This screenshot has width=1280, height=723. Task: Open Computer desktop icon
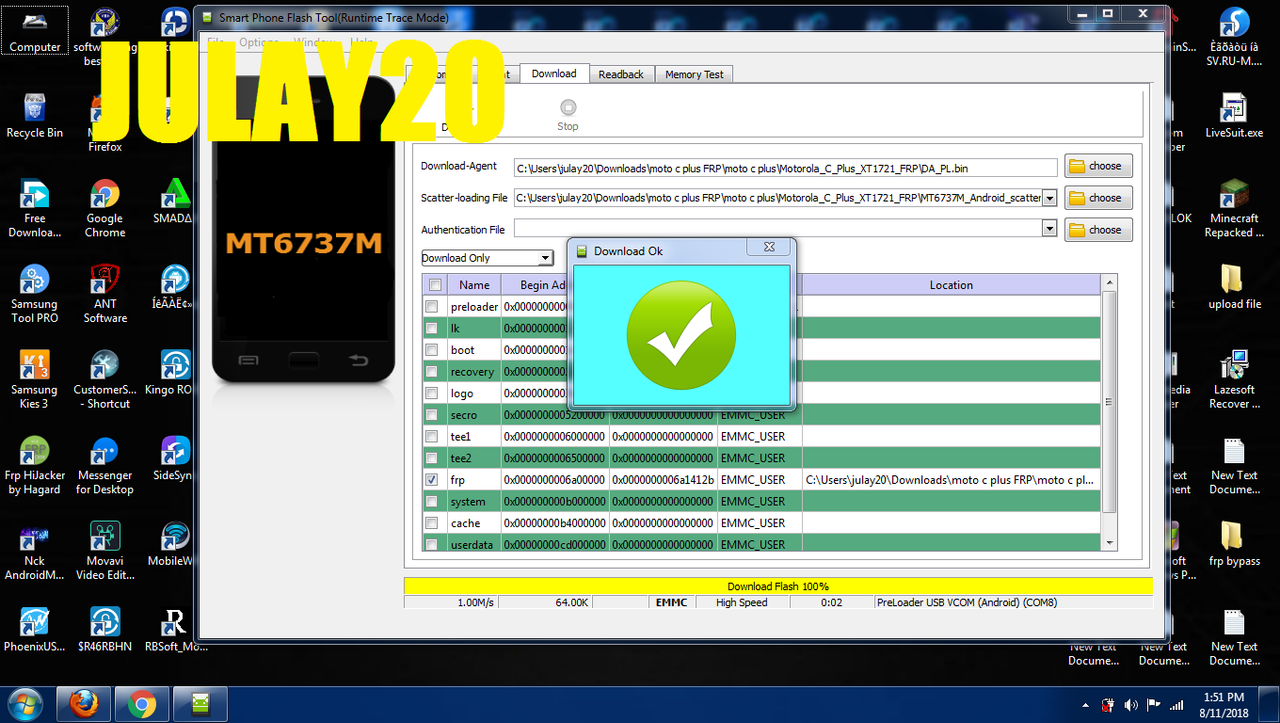pos(35,32)
